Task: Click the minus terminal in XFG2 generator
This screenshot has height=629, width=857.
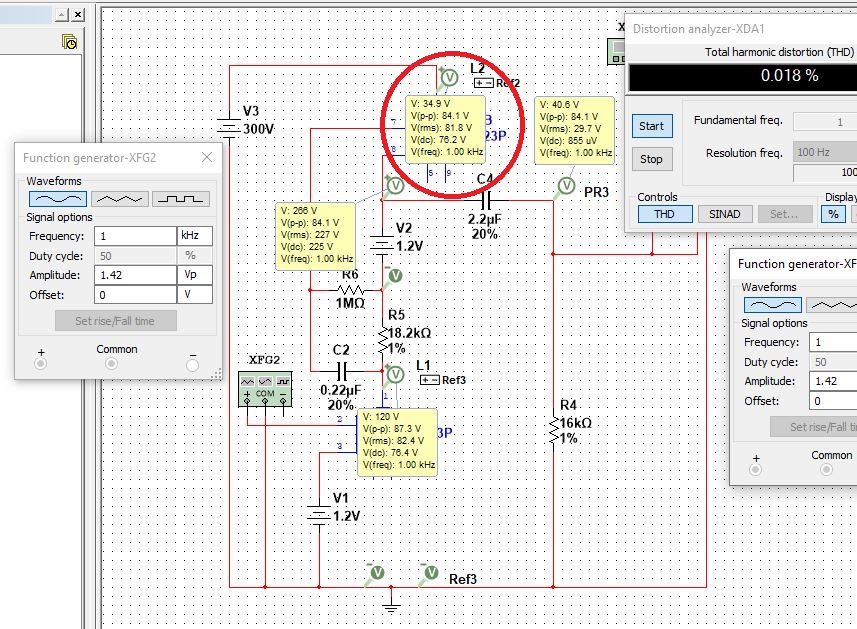Action: point(192,365)
